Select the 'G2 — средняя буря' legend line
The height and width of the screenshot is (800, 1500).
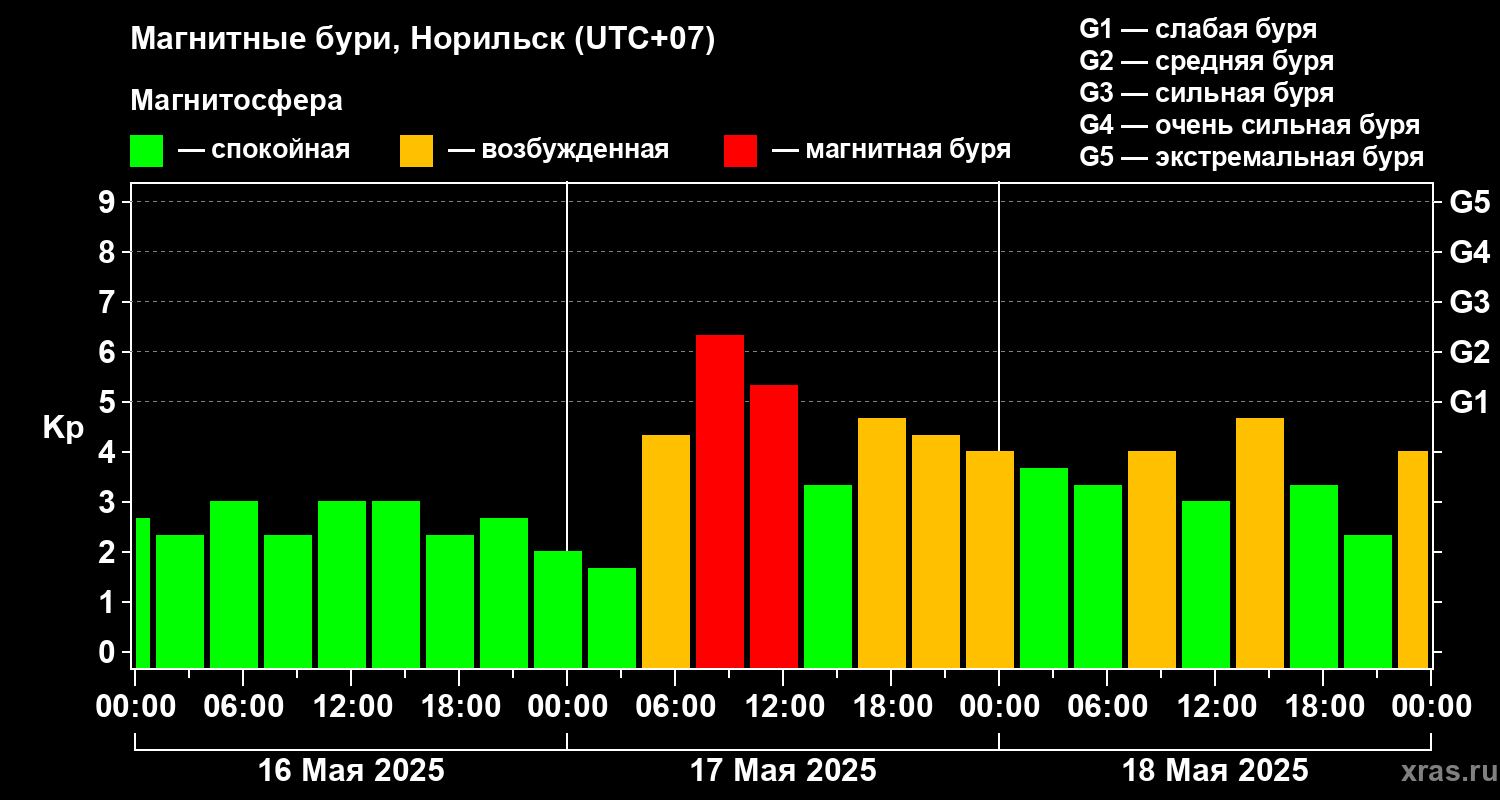(x=1207, y=61)
